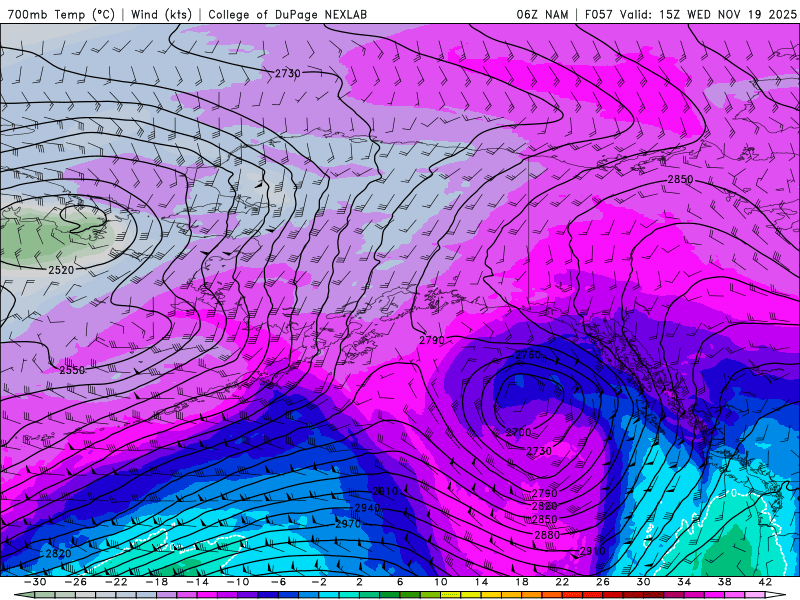Select the 14 color scale value
The width and height of the screenshot is (800, 600).
(x=481, y=582)
